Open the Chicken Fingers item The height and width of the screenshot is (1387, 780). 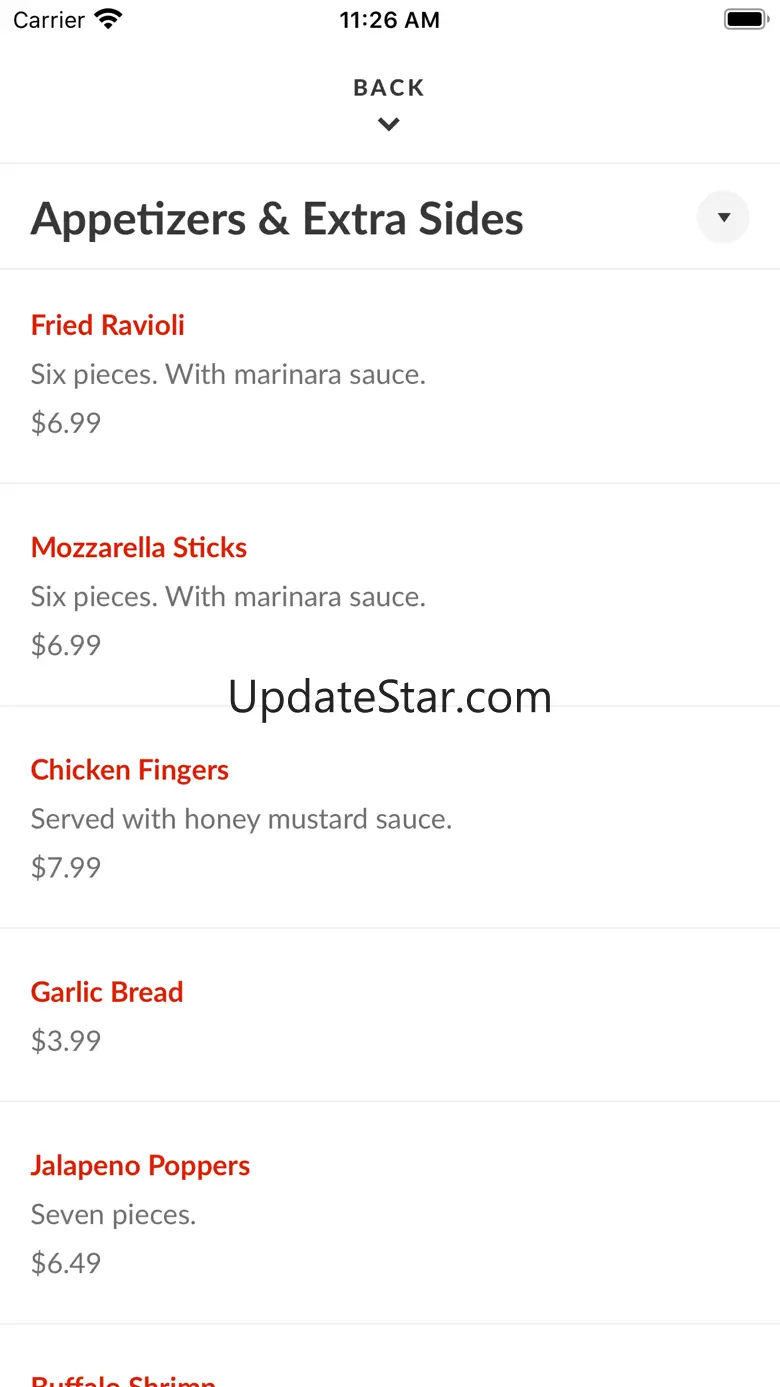[x=390, y=817]
